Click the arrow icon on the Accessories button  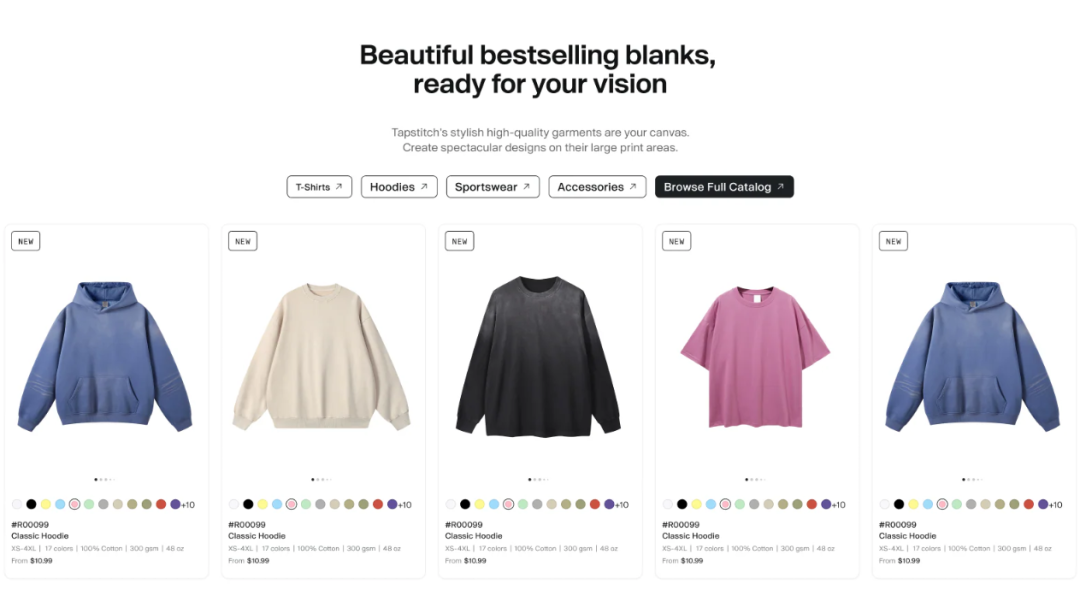tap(632, 187)
